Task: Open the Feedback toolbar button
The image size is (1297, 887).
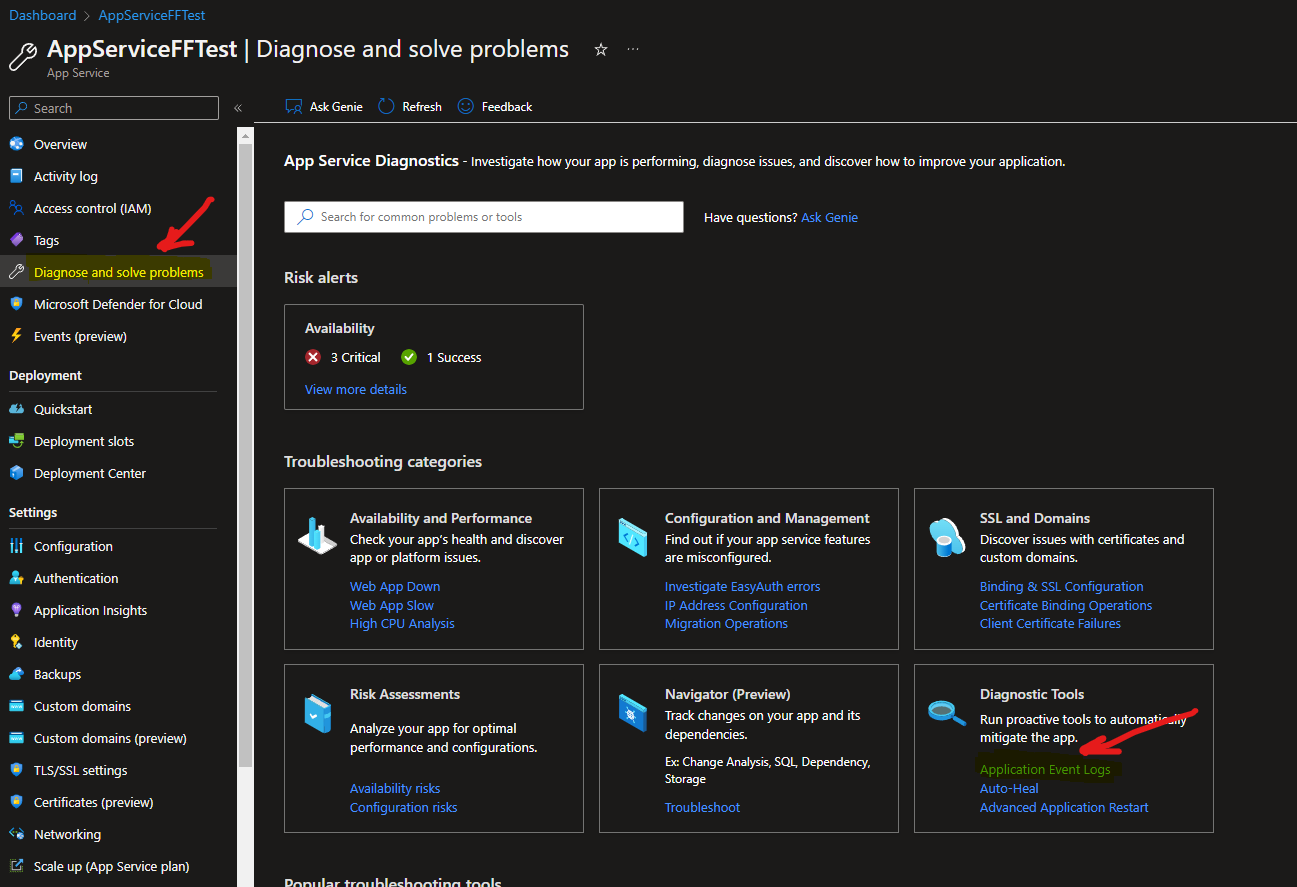Action: point(495,106)
